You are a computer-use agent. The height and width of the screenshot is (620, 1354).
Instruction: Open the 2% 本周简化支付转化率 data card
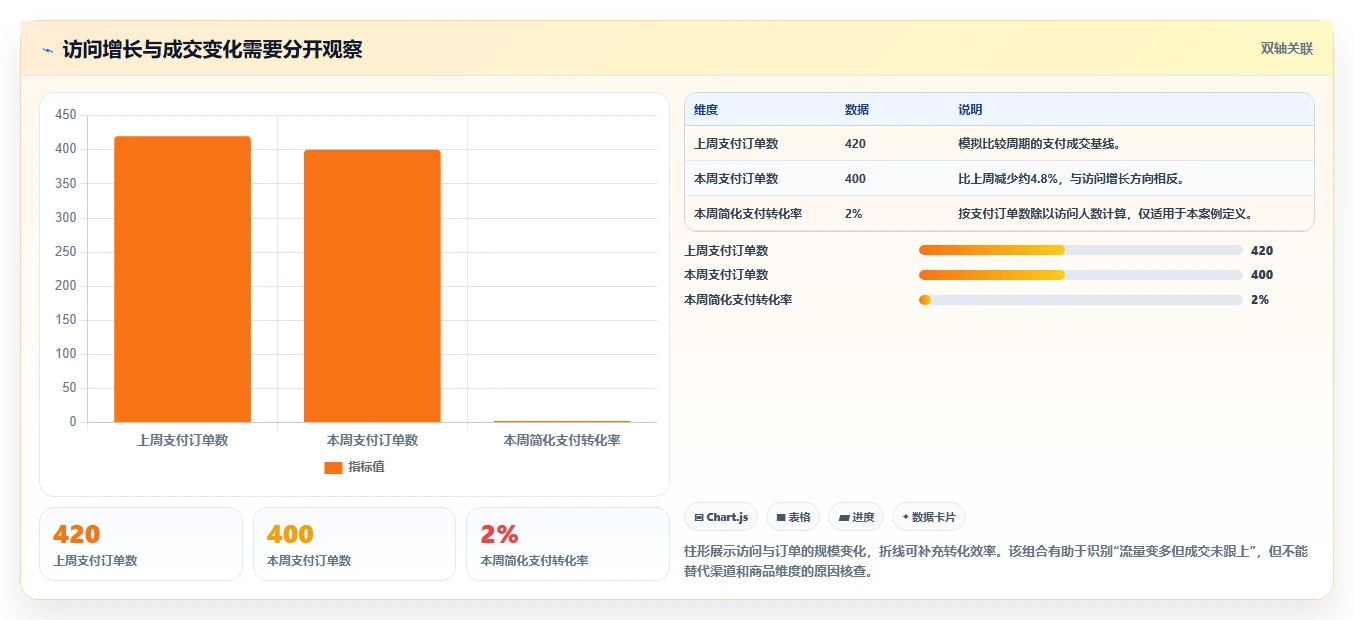coord(568,544)
